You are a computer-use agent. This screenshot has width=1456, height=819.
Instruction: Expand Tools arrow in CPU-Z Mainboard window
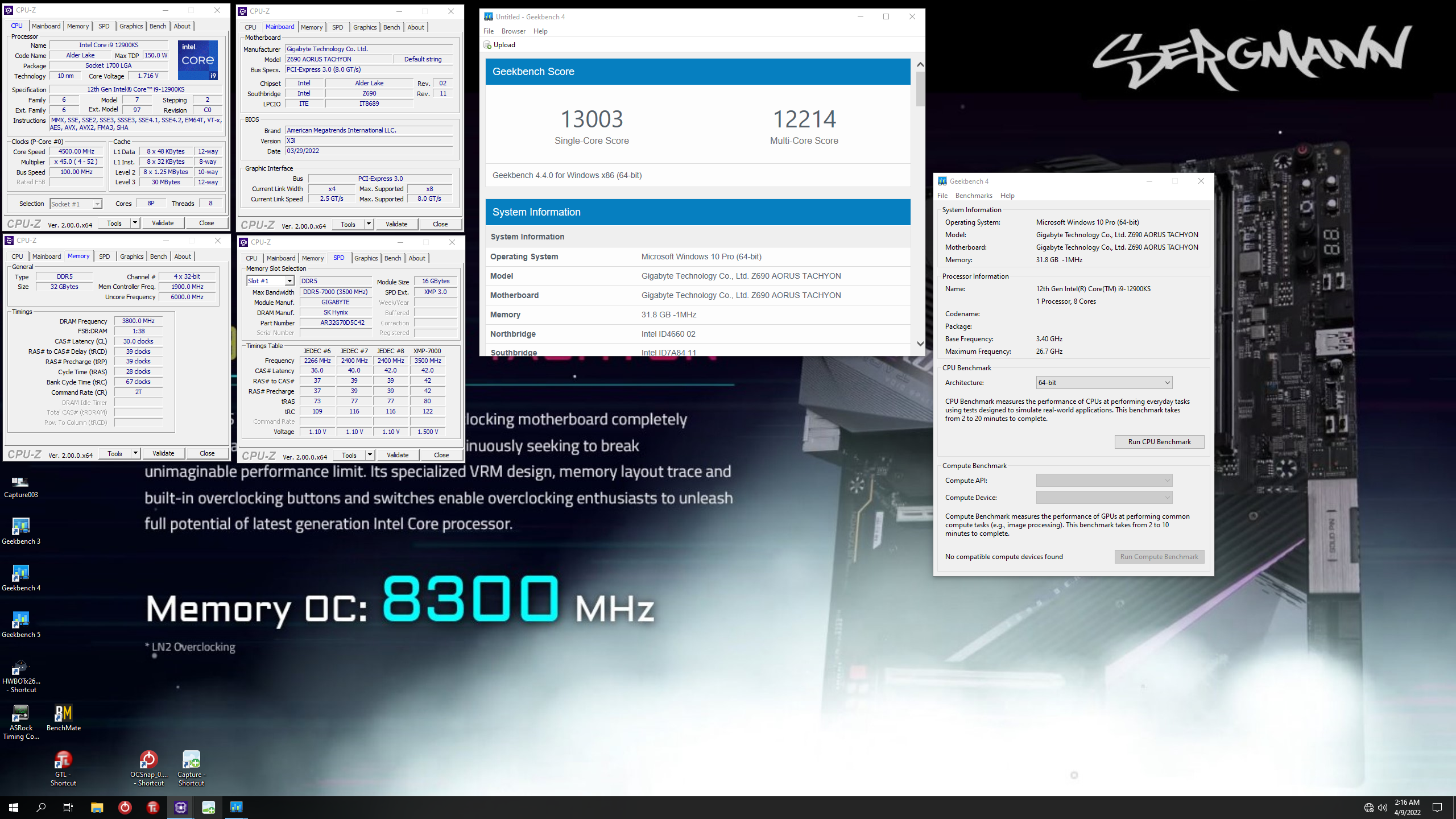369,224
